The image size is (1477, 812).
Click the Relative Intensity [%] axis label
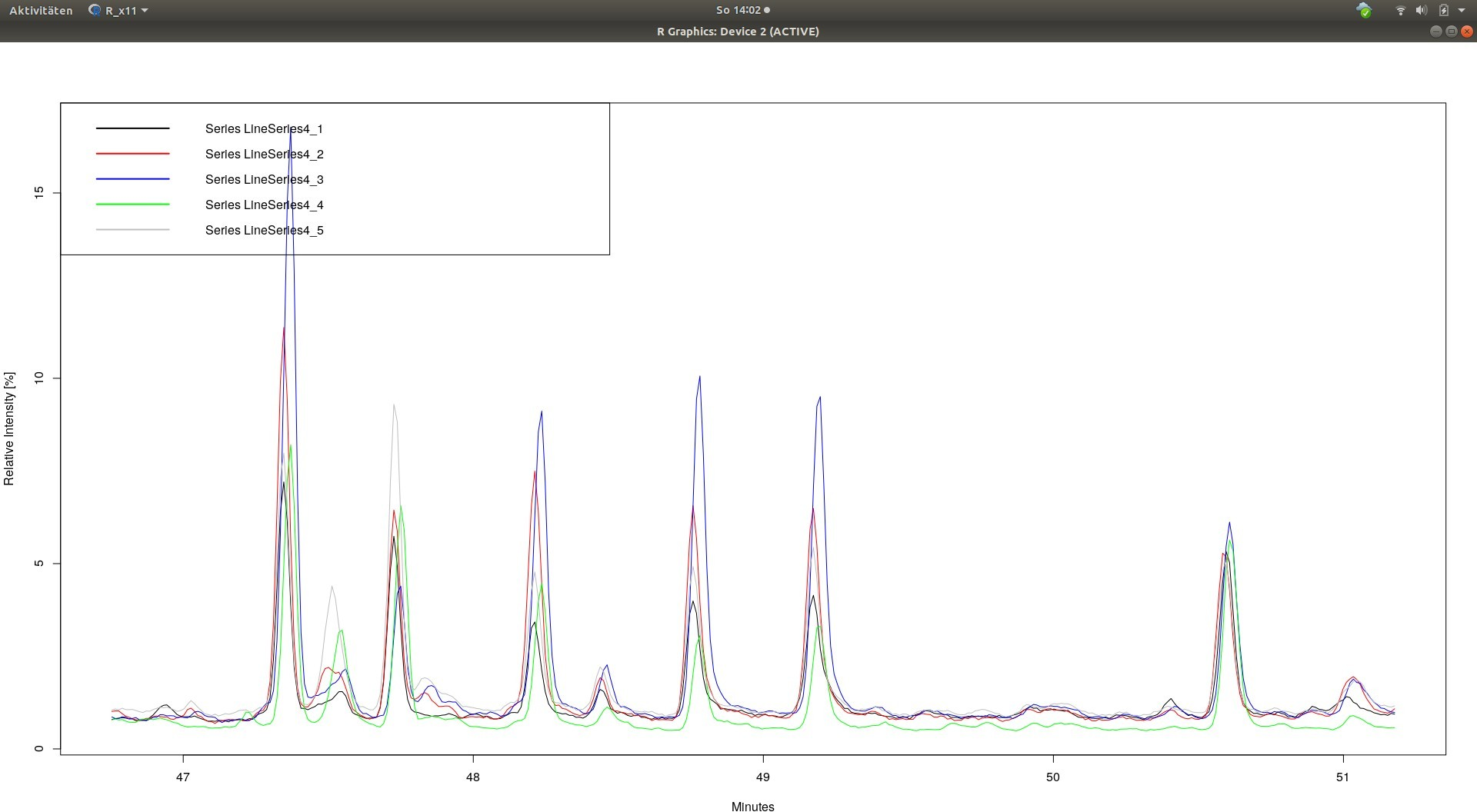[x=9, y=428]
